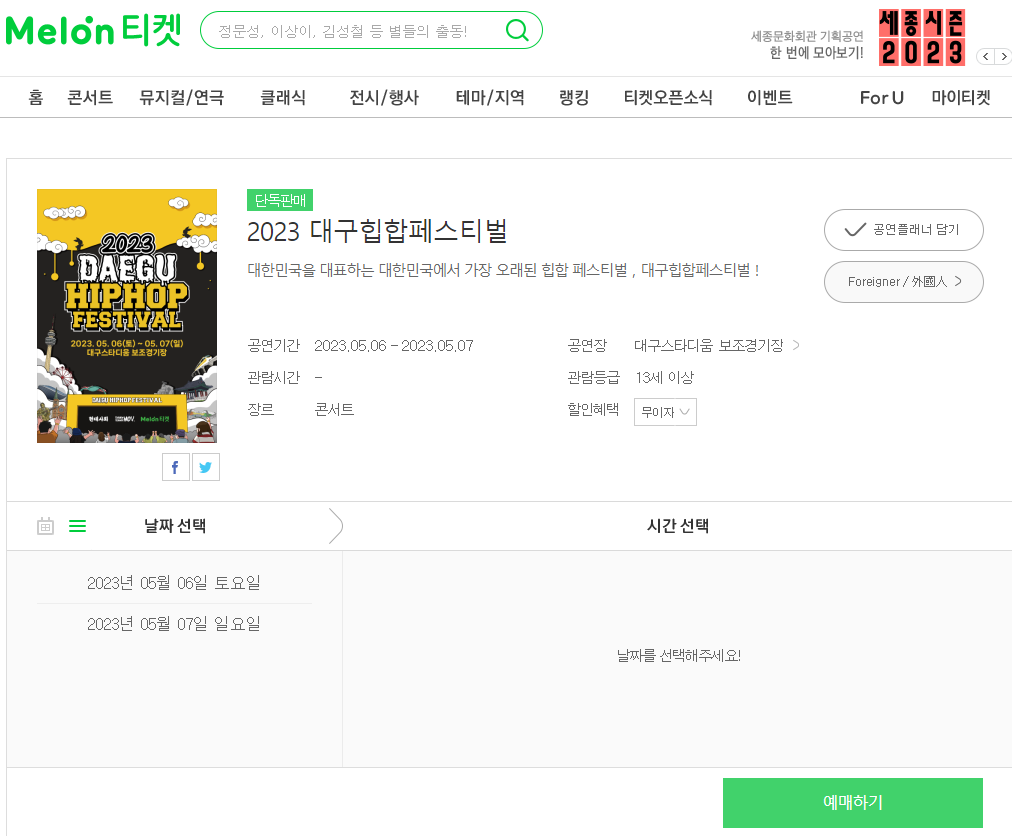
Task: Share the festival via the Facebook icon
Action: pos(175,466)
